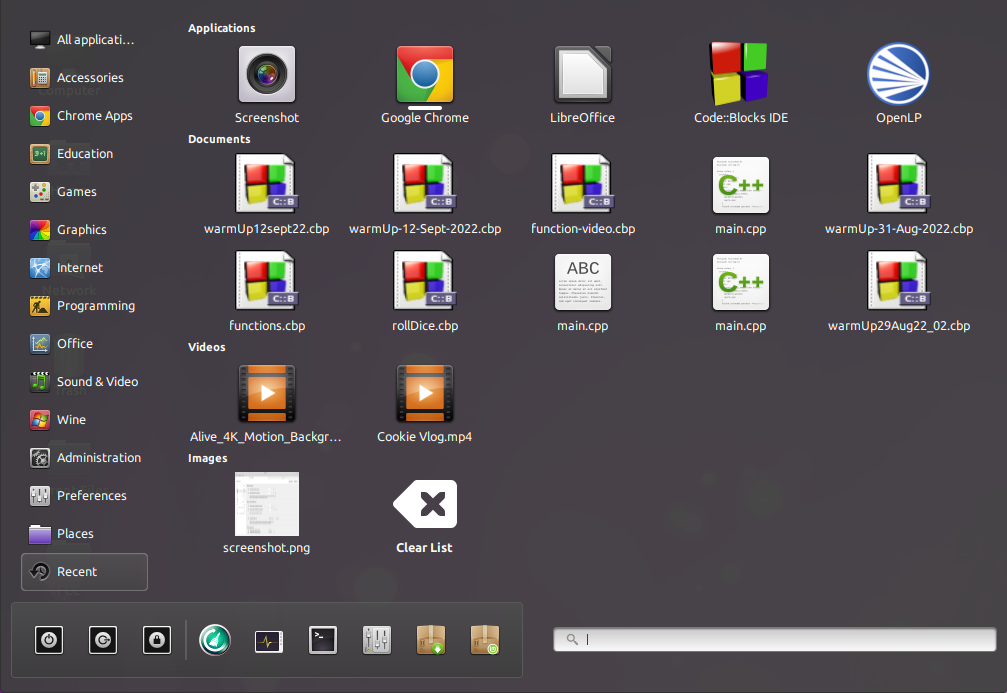
Task: Play the Alive_4K_Motion_Backgr… video
Action: click(266, 403)
